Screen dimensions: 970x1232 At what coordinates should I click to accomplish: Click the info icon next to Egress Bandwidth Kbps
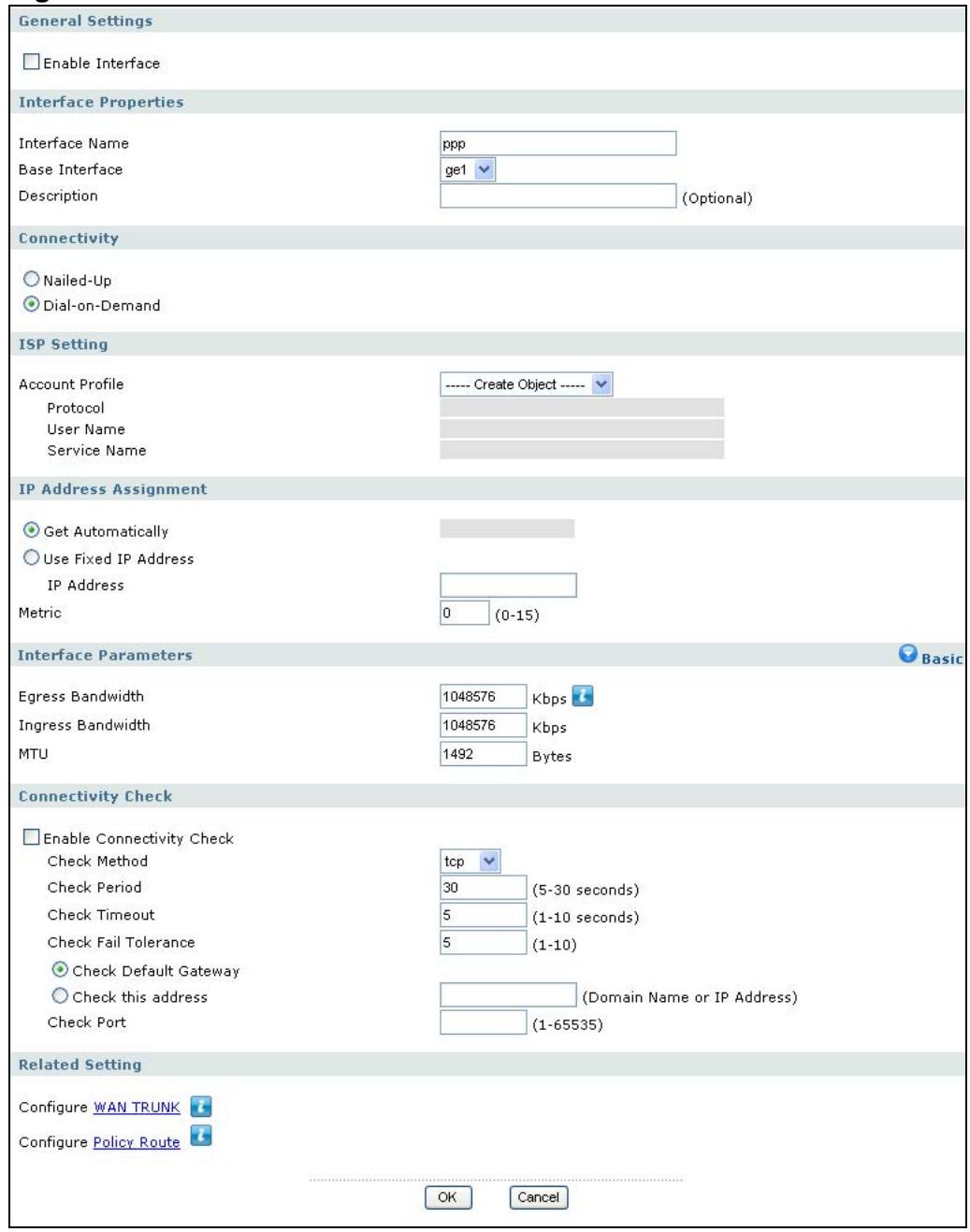pos(583,696)
